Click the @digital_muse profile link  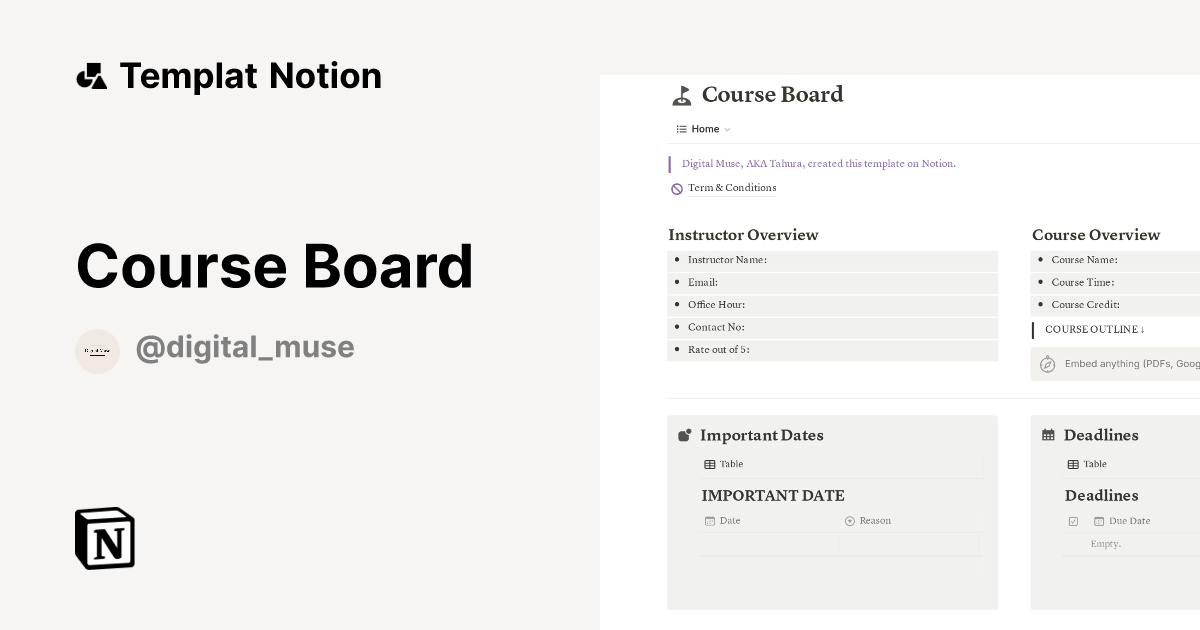(x=245, y=347)
